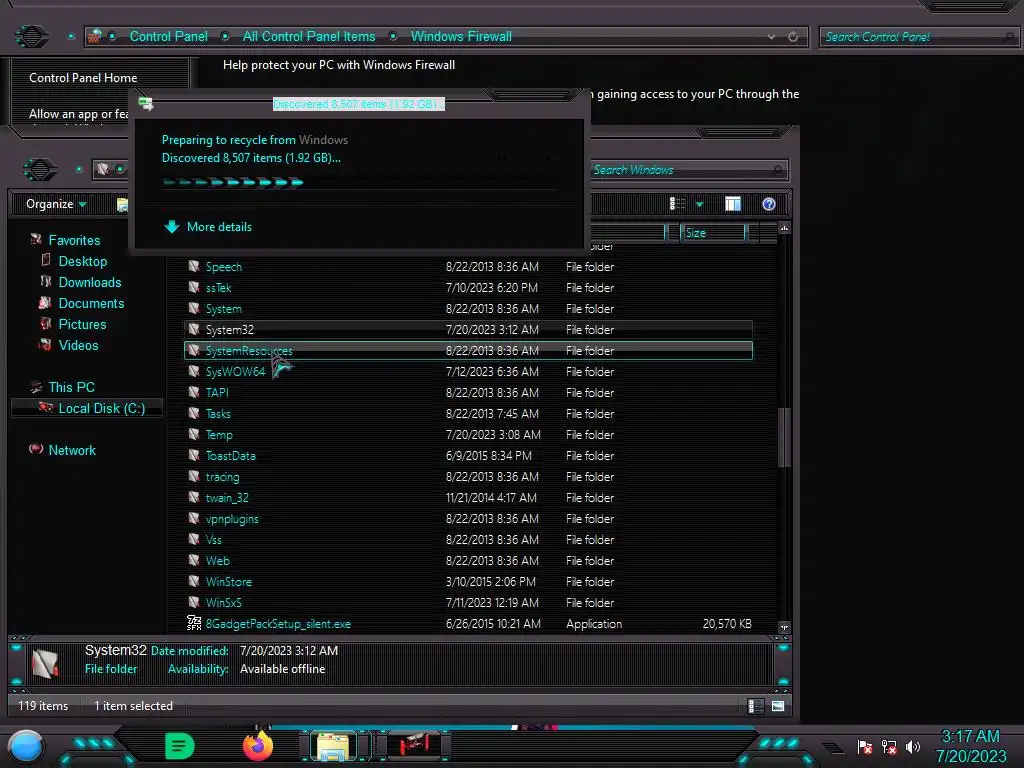Select the SystemResources folder
Screen dimensions: 1024x768
(468, 351)
